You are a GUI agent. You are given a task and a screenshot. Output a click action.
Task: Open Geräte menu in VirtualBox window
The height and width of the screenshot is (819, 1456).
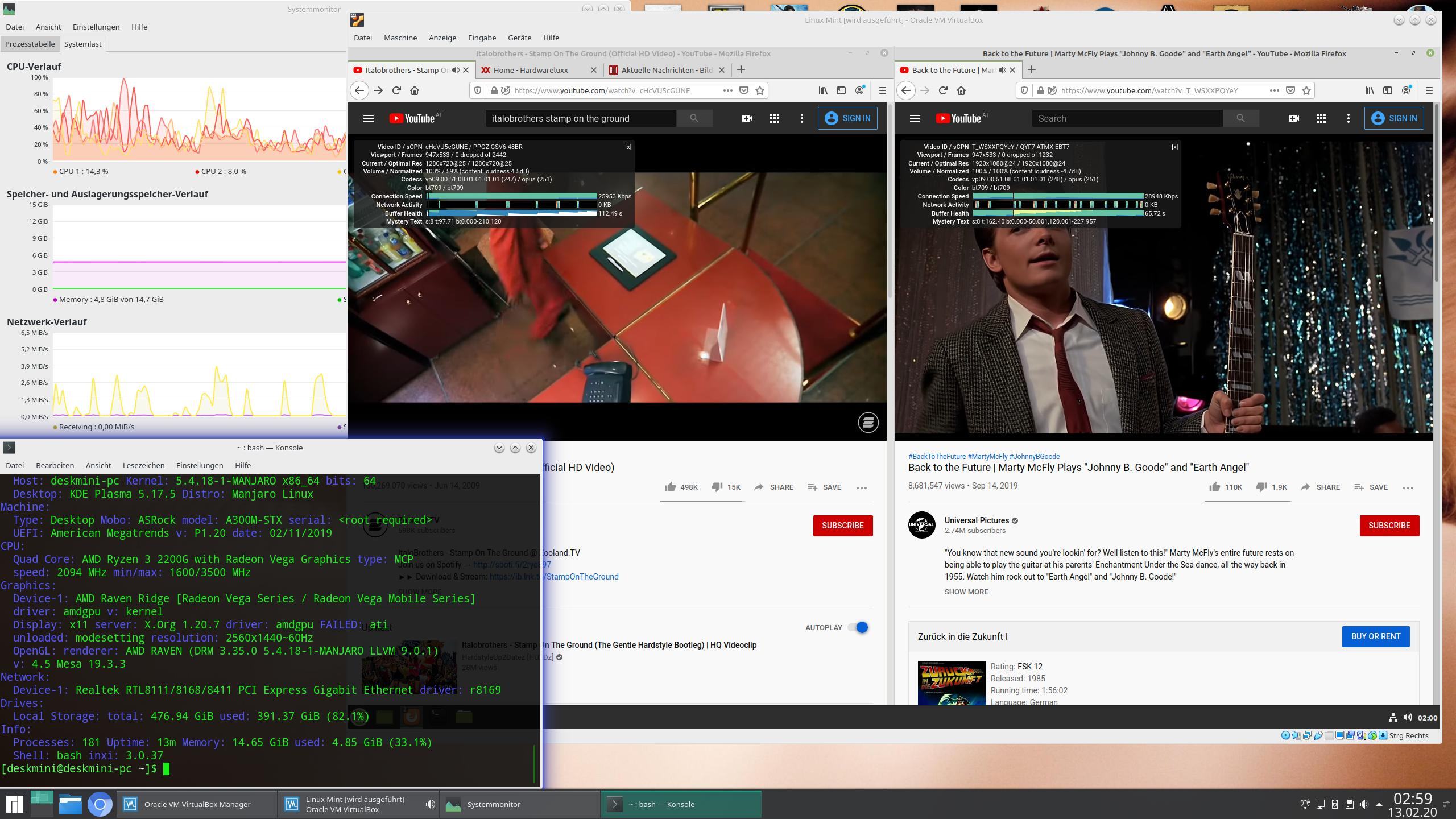519,38
